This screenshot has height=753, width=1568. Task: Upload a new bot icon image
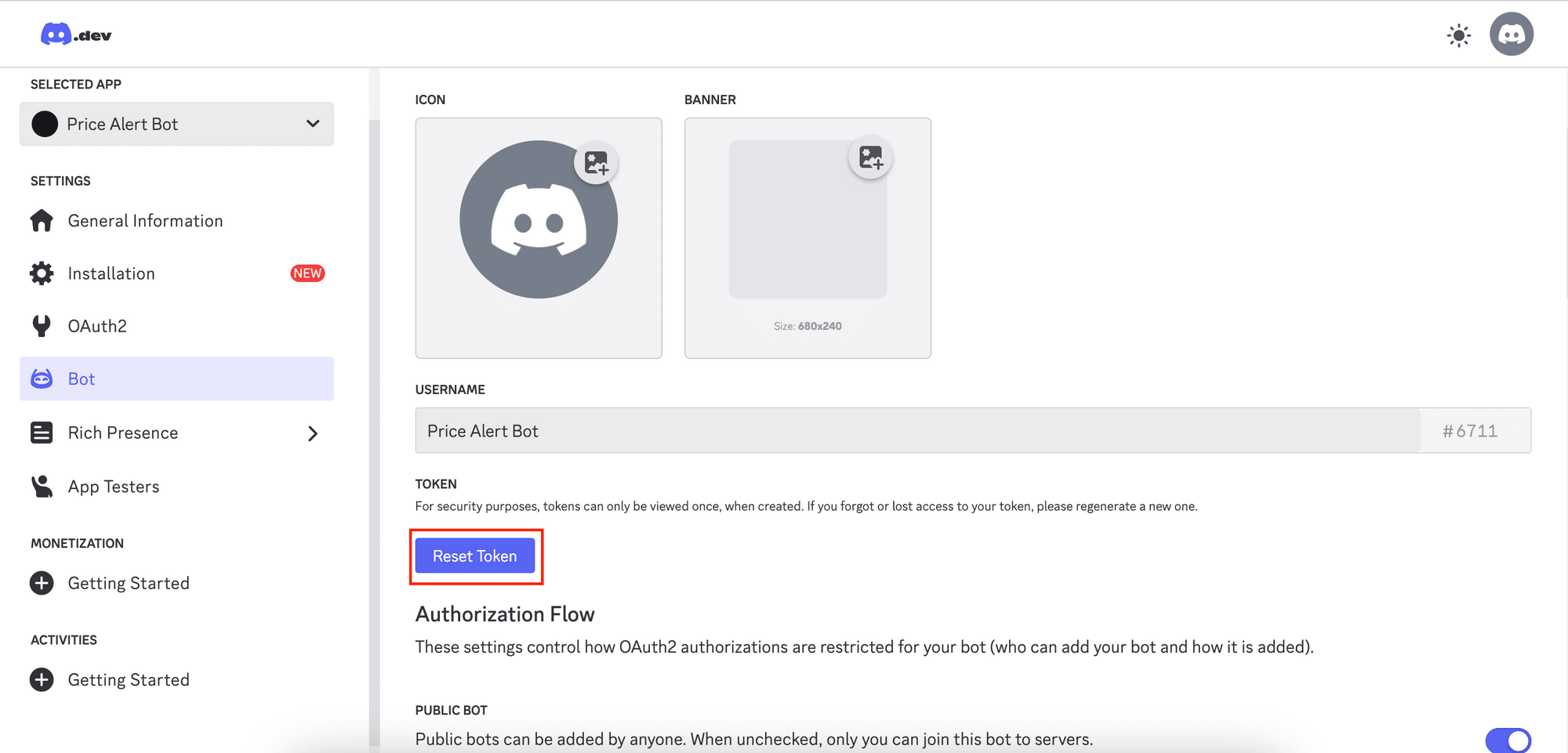pos(597,162)
